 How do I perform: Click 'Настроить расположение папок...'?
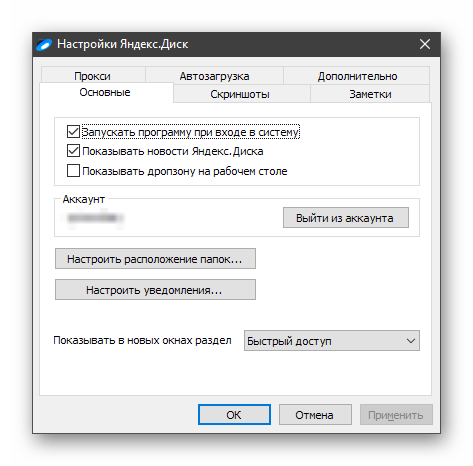pyautogui.click(x=155, y=259)
